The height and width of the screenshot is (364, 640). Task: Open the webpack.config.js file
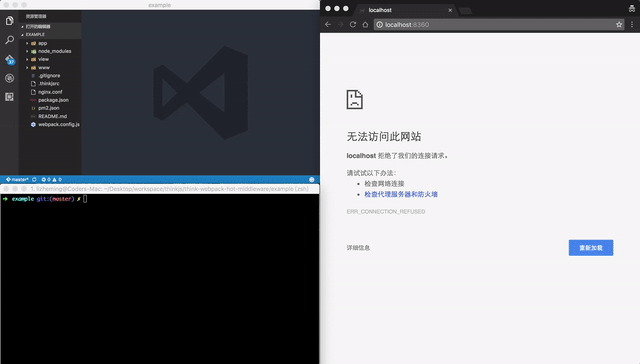pyautogui.click(x=50, y=124)
